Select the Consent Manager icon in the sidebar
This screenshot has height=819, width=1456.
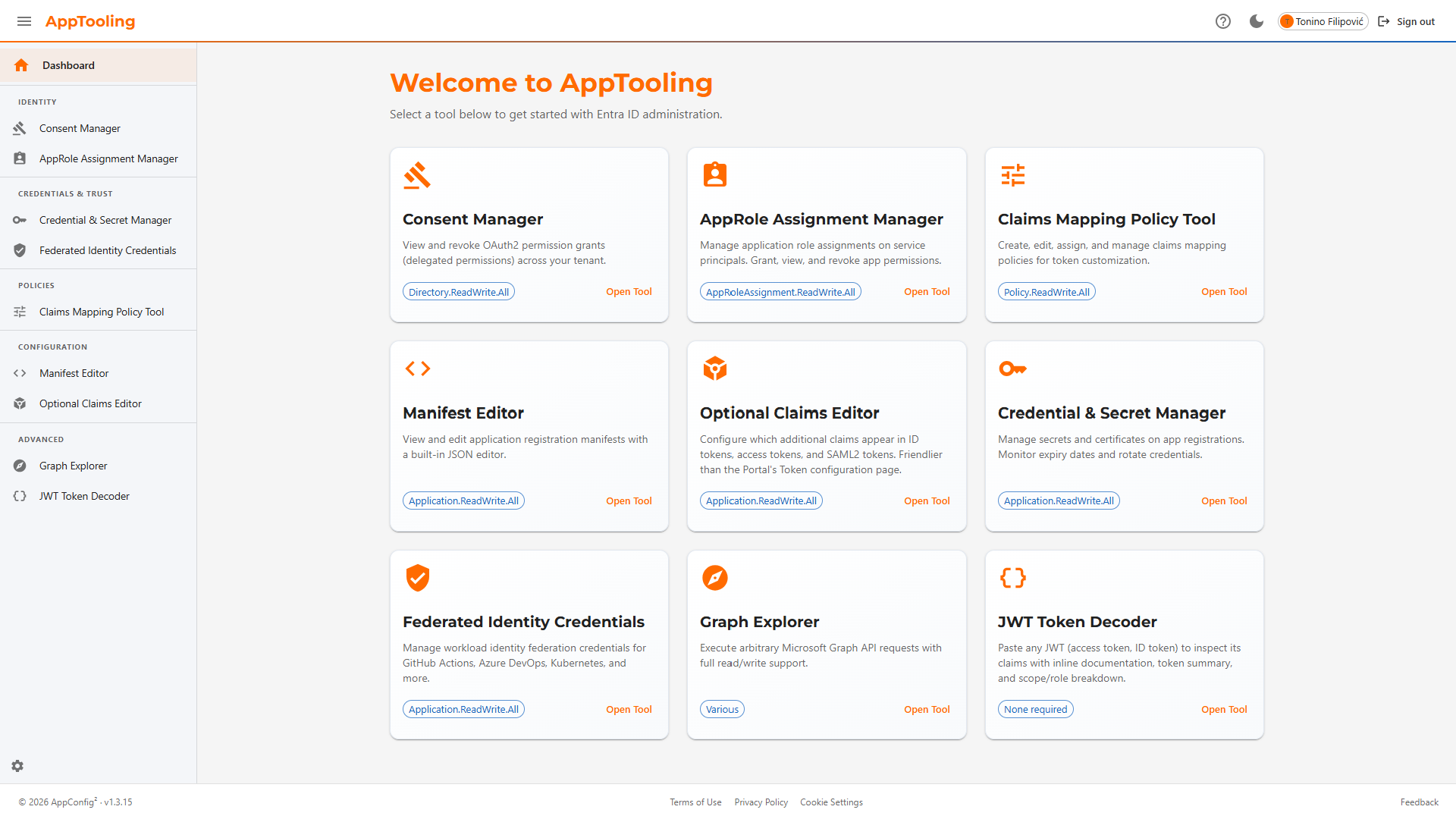tap(20, 128)
